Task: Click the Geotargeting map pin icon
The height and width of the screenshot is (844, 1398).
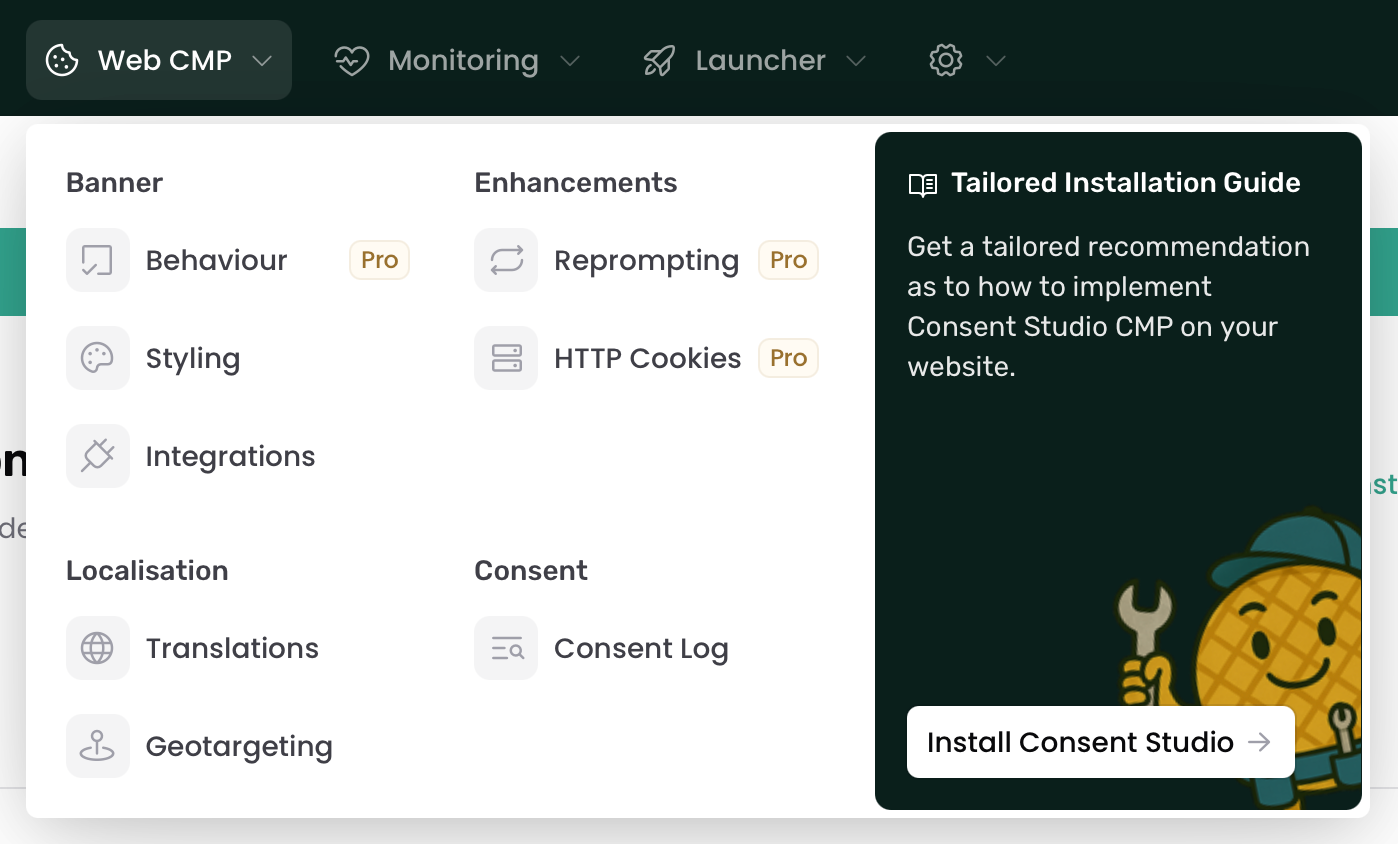Action: (98, 746)
